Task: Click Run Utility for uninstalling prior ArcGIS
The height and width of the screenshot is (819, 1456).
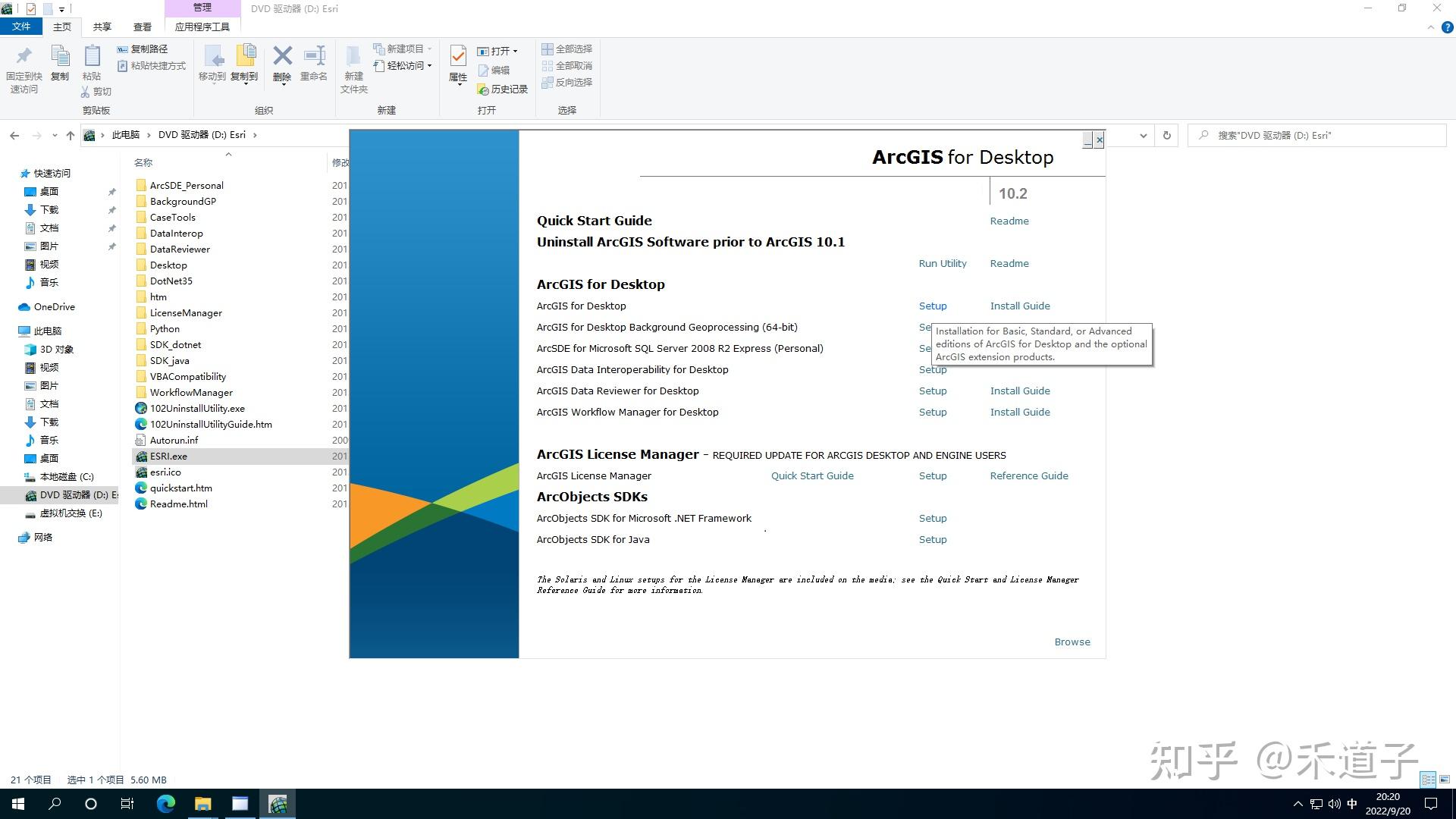Action: coord(942,263)
